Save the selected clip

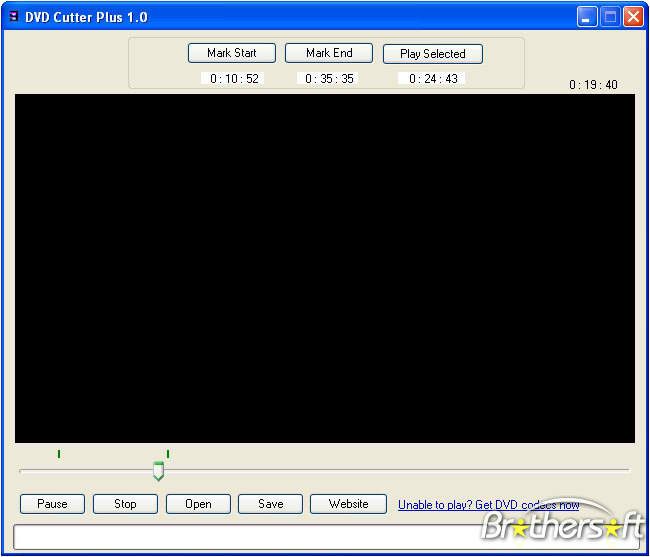coord(270,504)
